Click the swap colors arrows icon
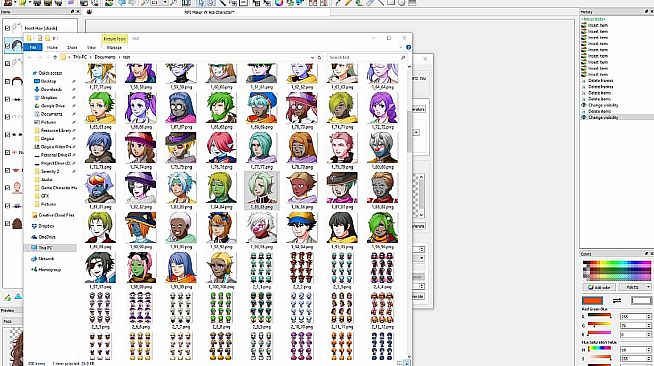The height and width of the screenshot is (366, 654). click(x=617, y=301)
